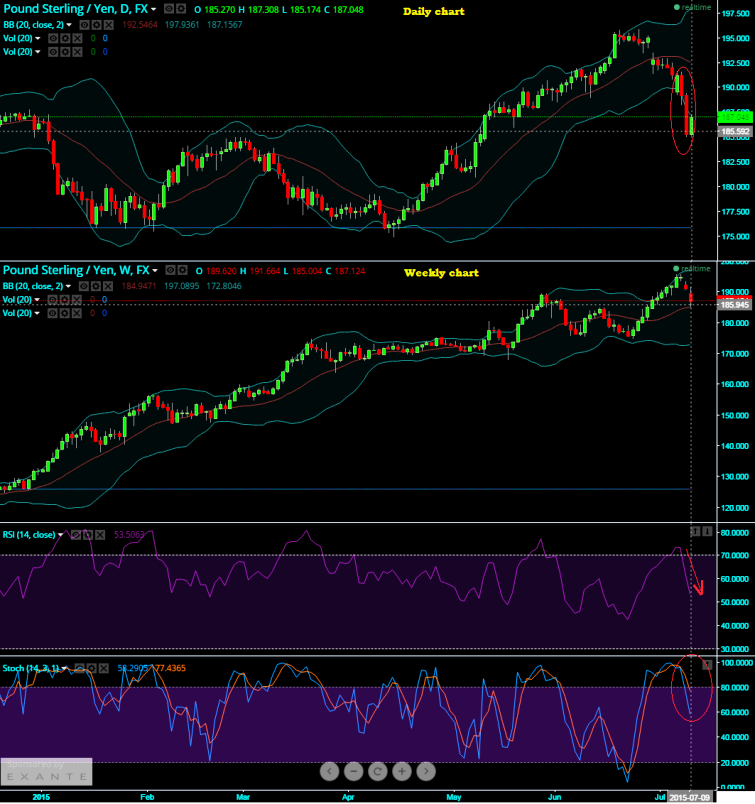This screenshot has height=804, width=755.
Task: Click the 2015-07-09 date label on time axis
Action: click(690, 797)
